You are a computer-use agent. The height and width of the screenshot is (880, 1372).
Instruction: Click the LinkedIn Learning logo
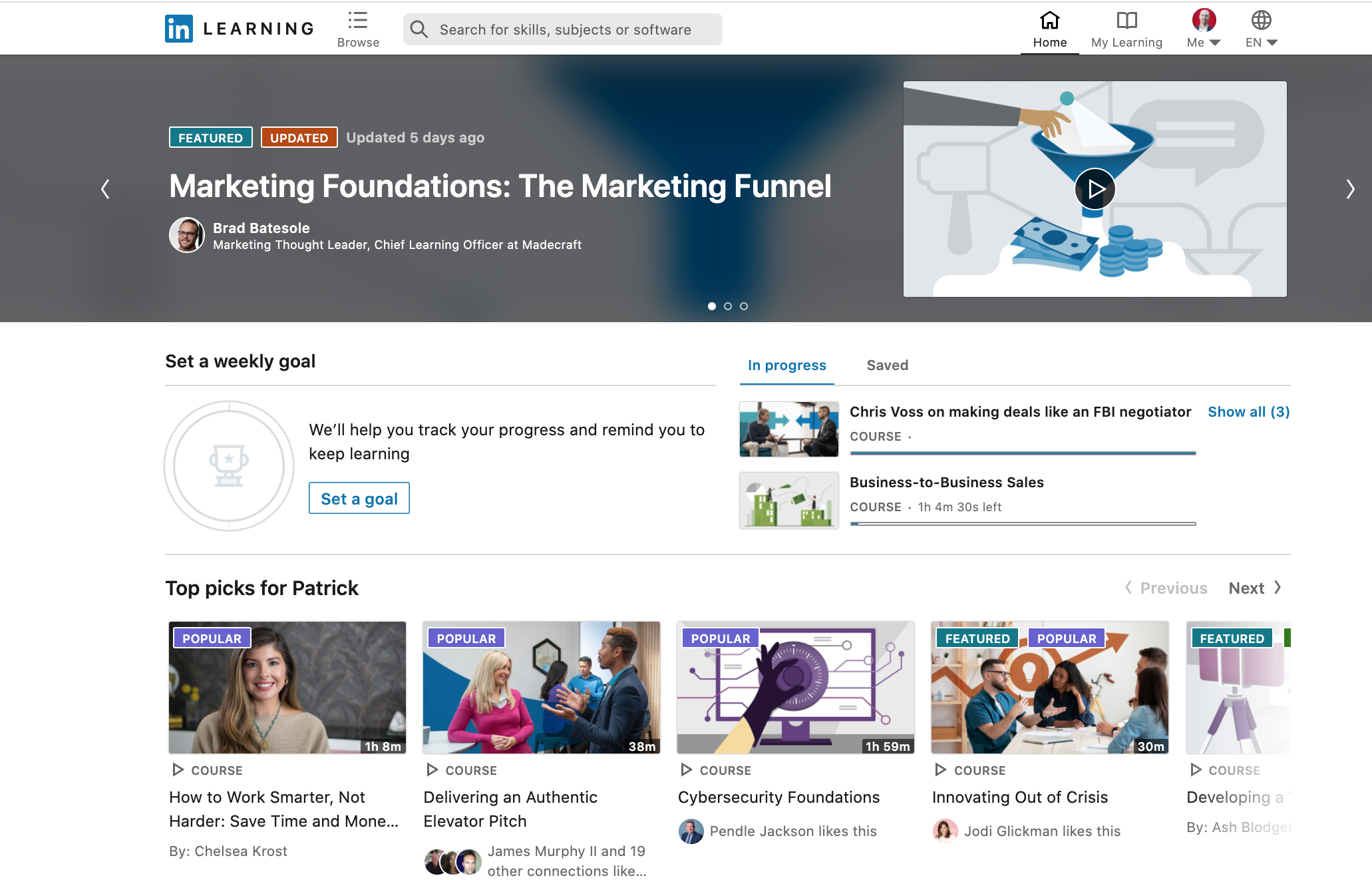coord(240,29)
